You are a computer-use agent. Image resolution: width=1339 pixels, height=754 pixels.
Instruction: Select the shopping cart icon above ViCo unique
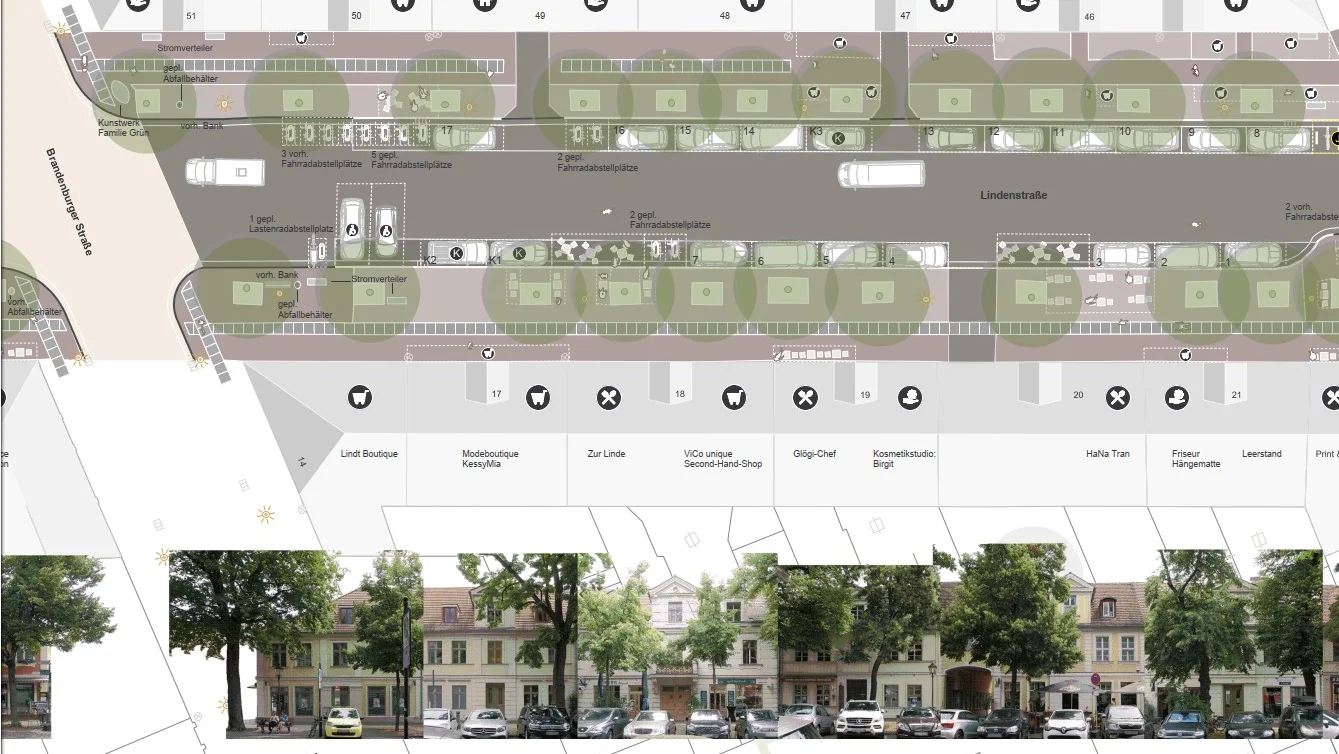[735, 398]
